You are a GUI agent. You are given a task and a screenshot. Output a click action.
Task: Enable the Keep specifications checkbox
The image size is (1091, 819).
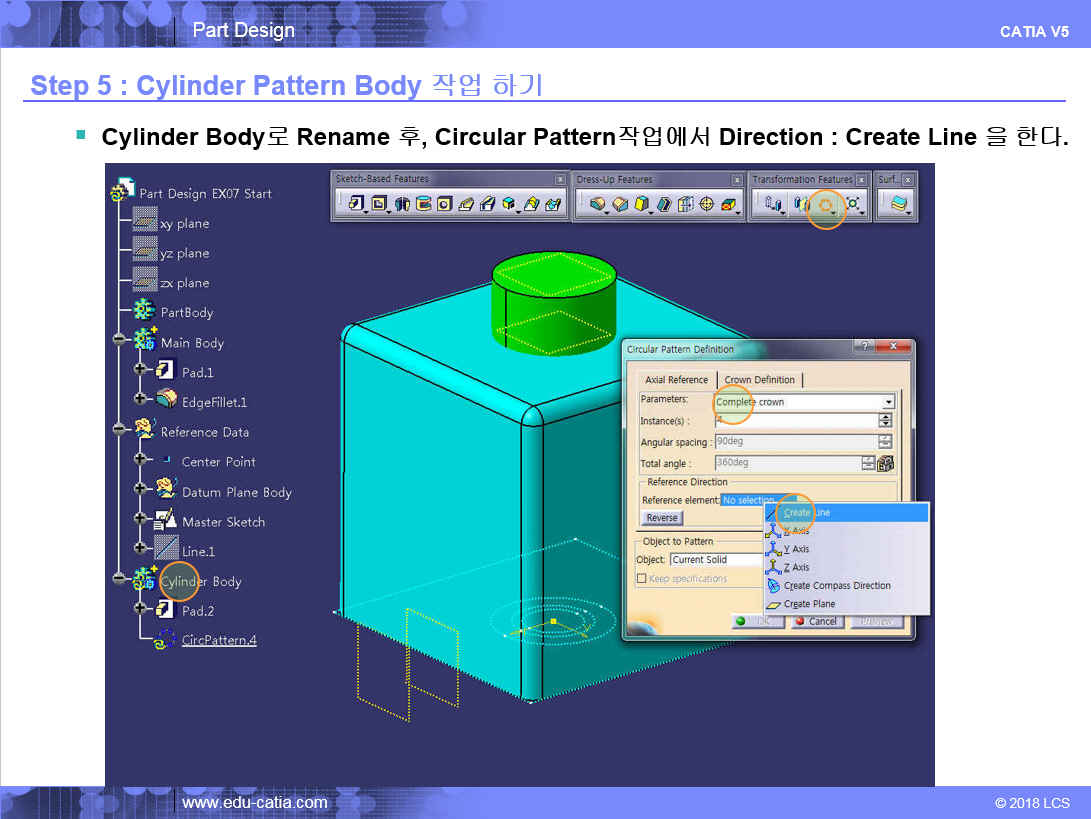(641, 579)
